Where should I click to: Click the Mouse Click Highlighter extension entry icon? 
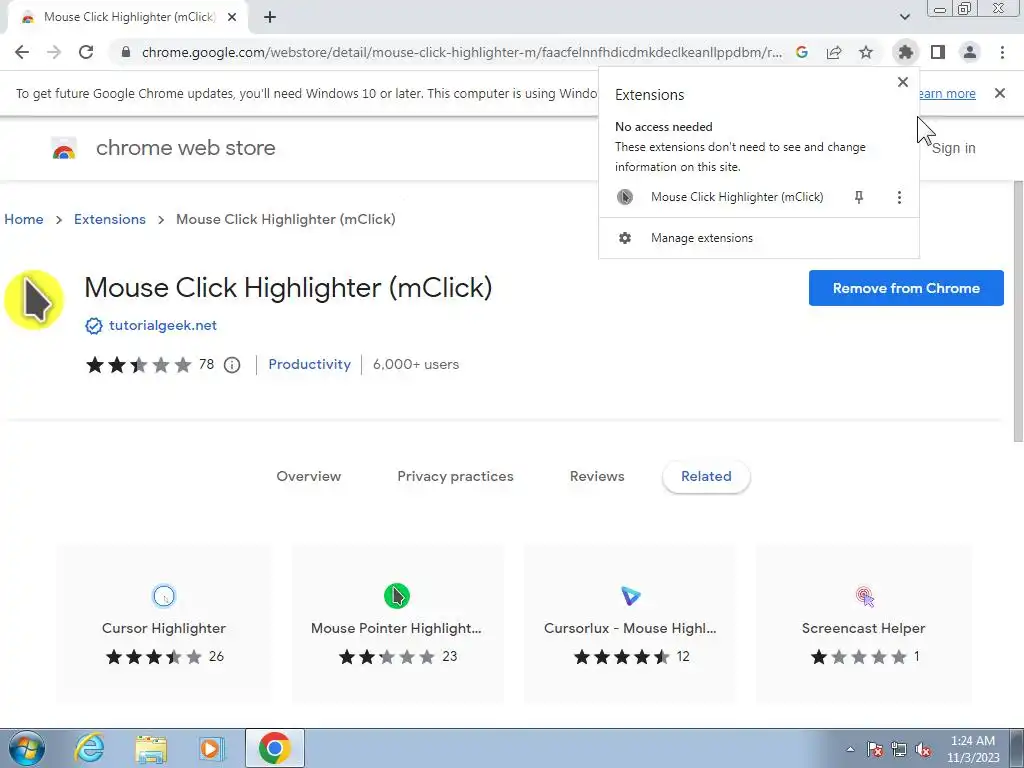click(x=625, y=197)
